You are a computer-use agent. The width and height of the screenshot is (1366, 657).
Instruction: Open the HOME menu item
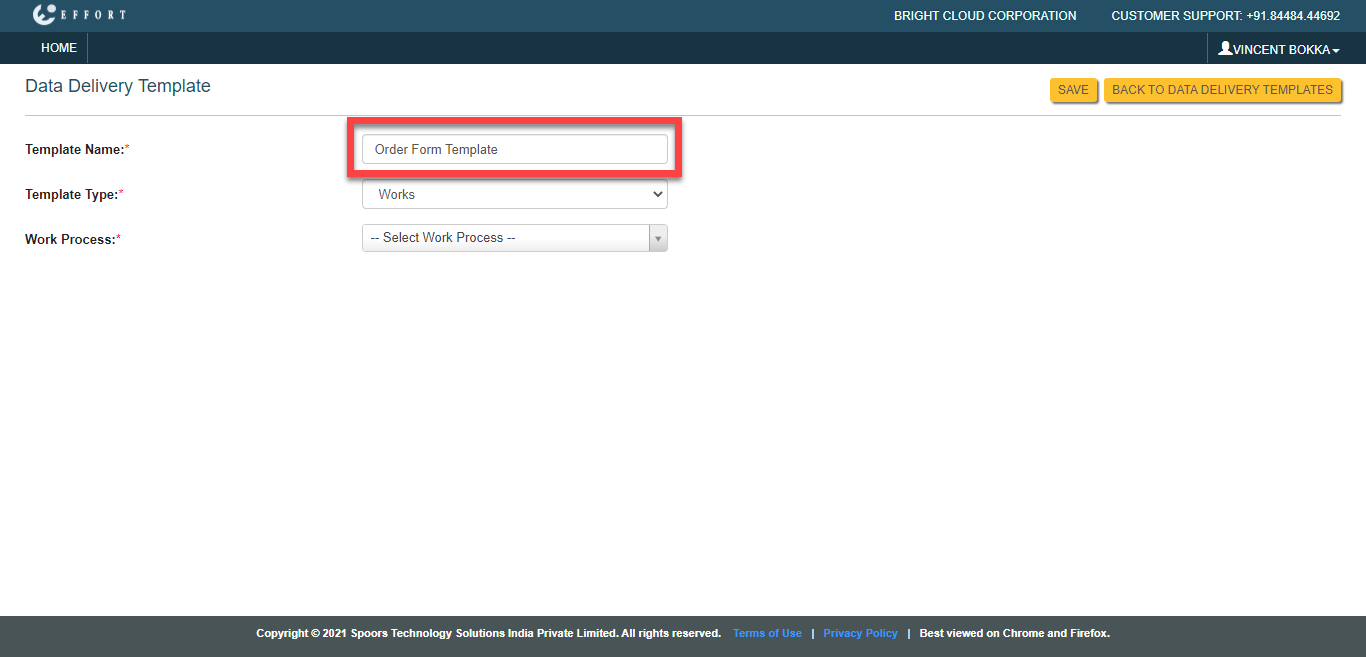pyautogui.click(x=59, y=48)
